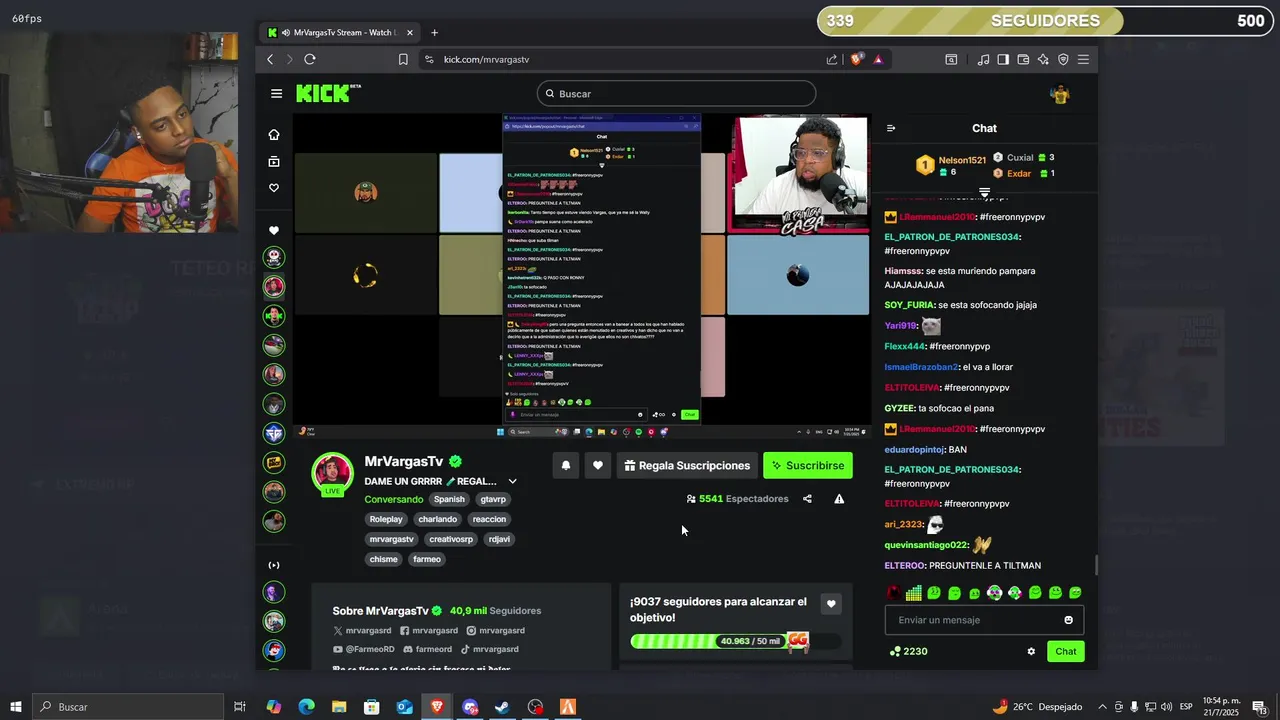1280x720 pixels.
Task: Open a new browser tab
Action: 434,33
